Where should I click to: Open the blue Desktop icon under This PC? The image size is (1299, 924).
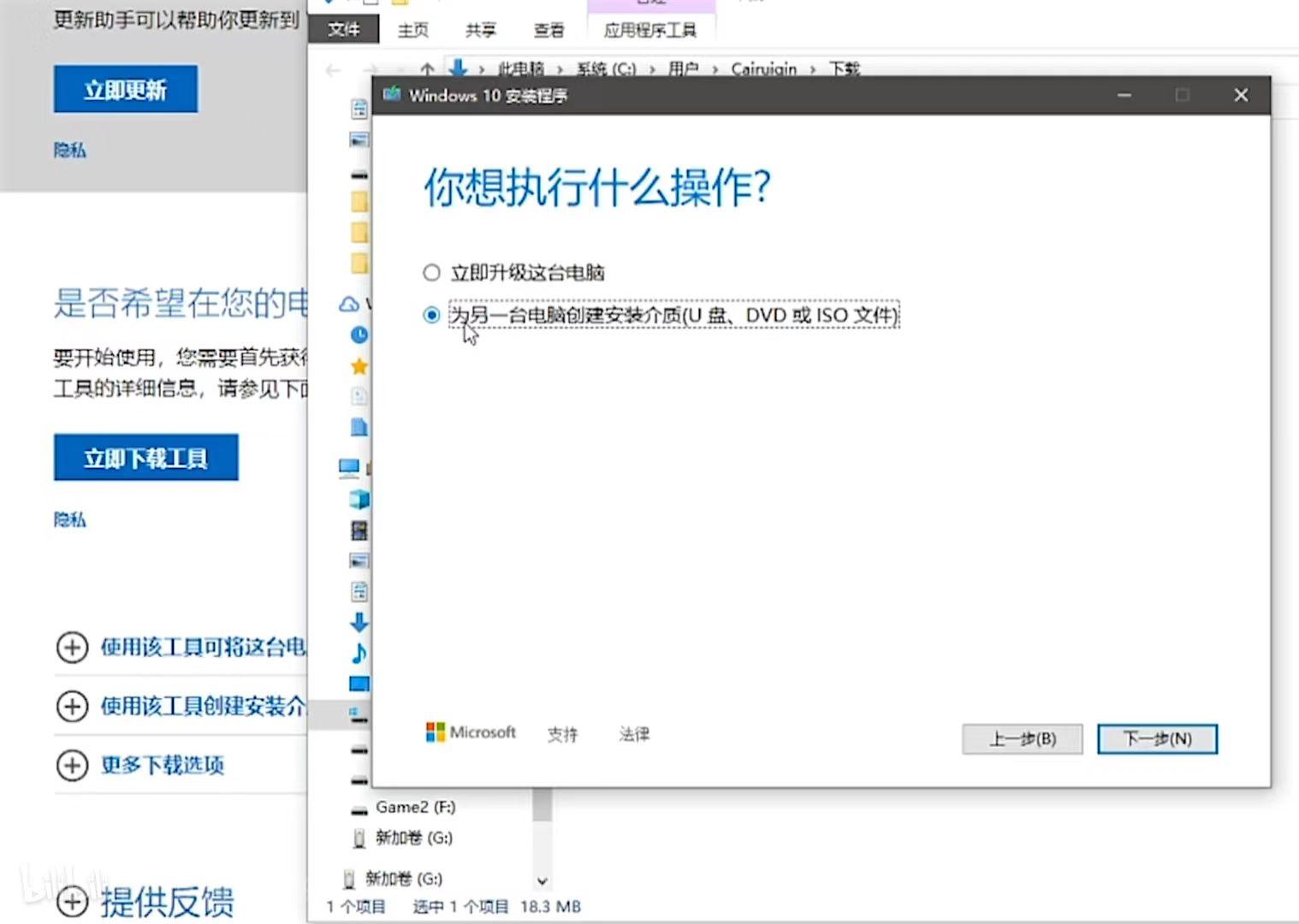(359, 684)
